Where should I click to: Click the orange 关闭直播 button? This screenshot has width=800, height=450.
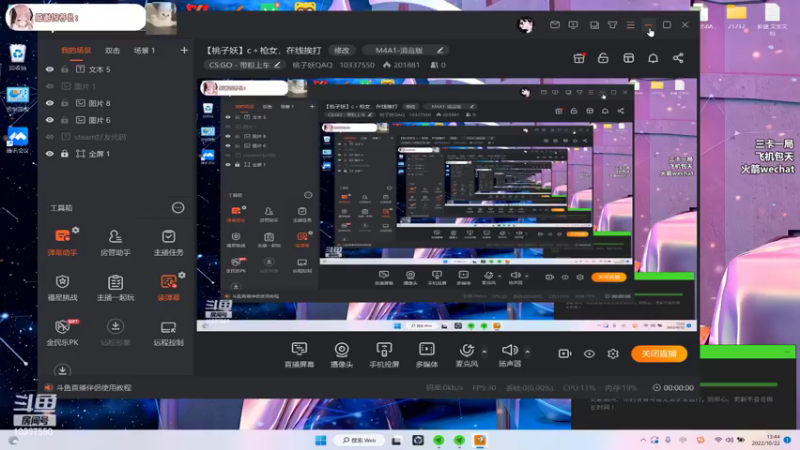point(659,354)
